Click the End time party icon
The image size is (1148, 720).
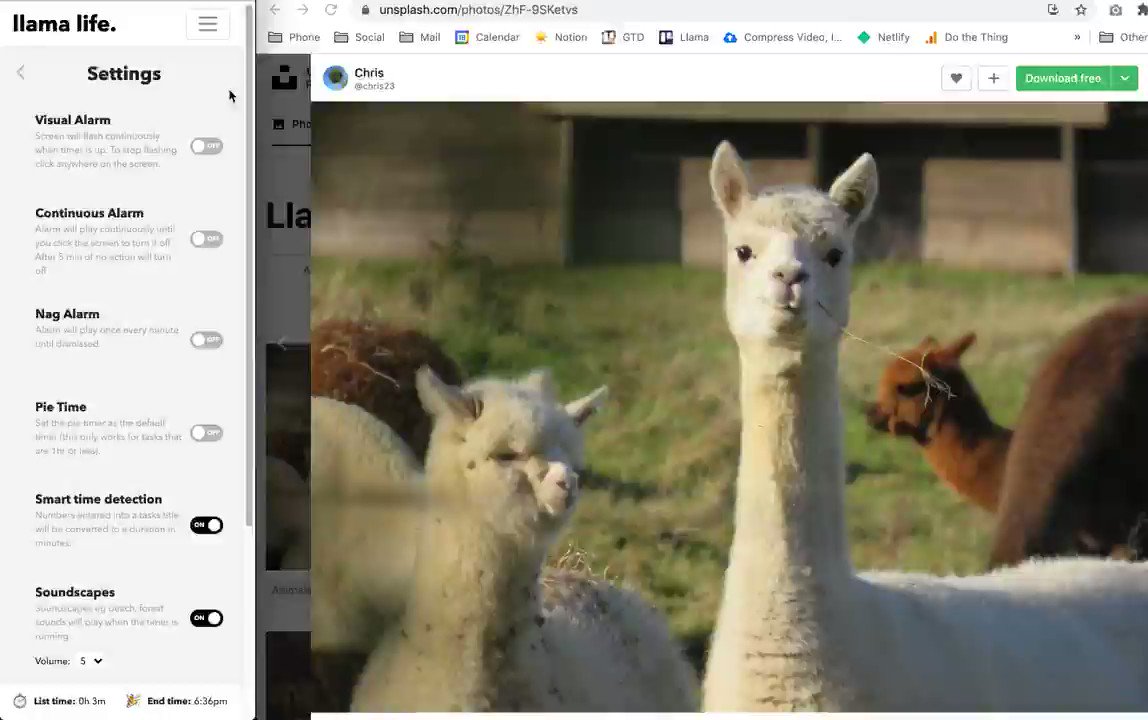[x=133, y=701]
